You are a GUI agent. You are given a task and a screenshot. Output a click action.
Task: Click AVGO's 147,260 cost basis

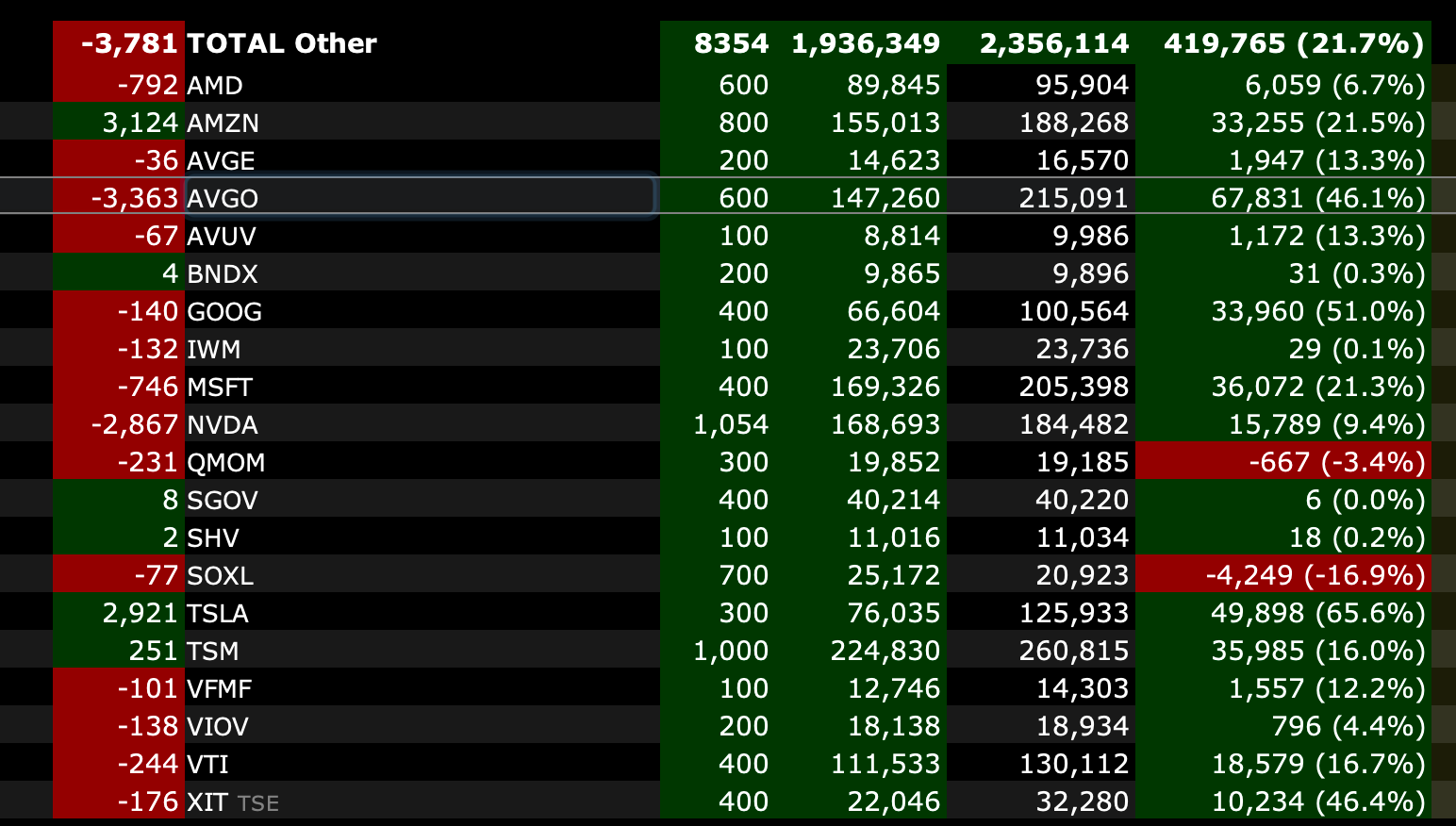(x=885, y=198)
